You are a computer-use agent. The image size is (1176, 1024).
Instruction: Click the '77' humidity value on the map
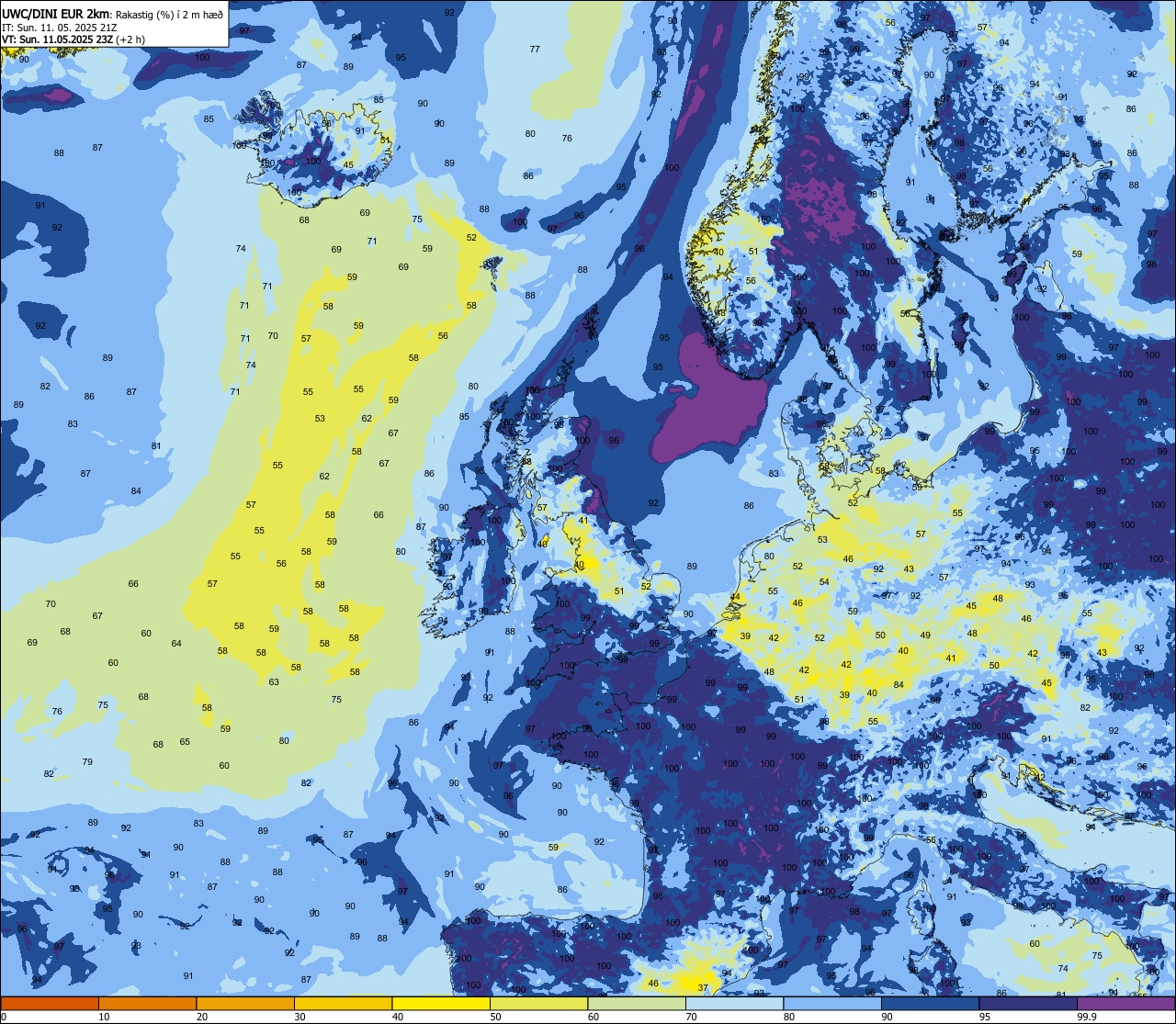pos(535,49)
